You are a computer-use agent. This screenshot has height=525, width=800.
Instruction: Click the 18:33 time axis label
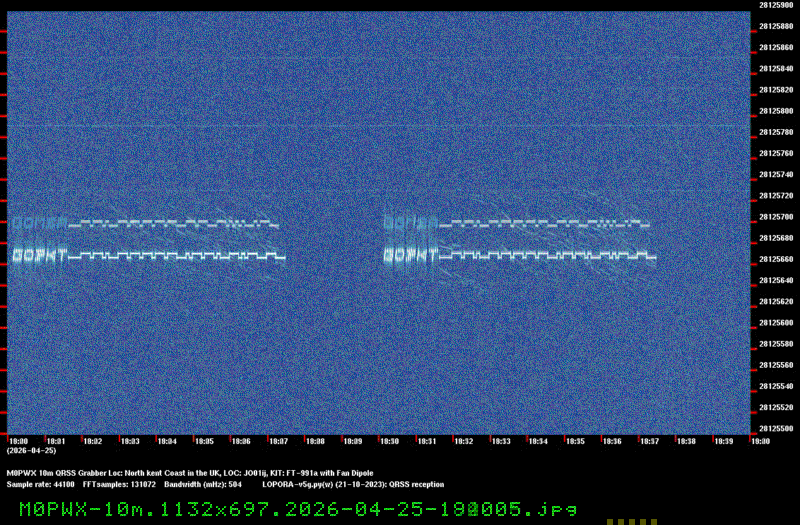tap(501, 441)
